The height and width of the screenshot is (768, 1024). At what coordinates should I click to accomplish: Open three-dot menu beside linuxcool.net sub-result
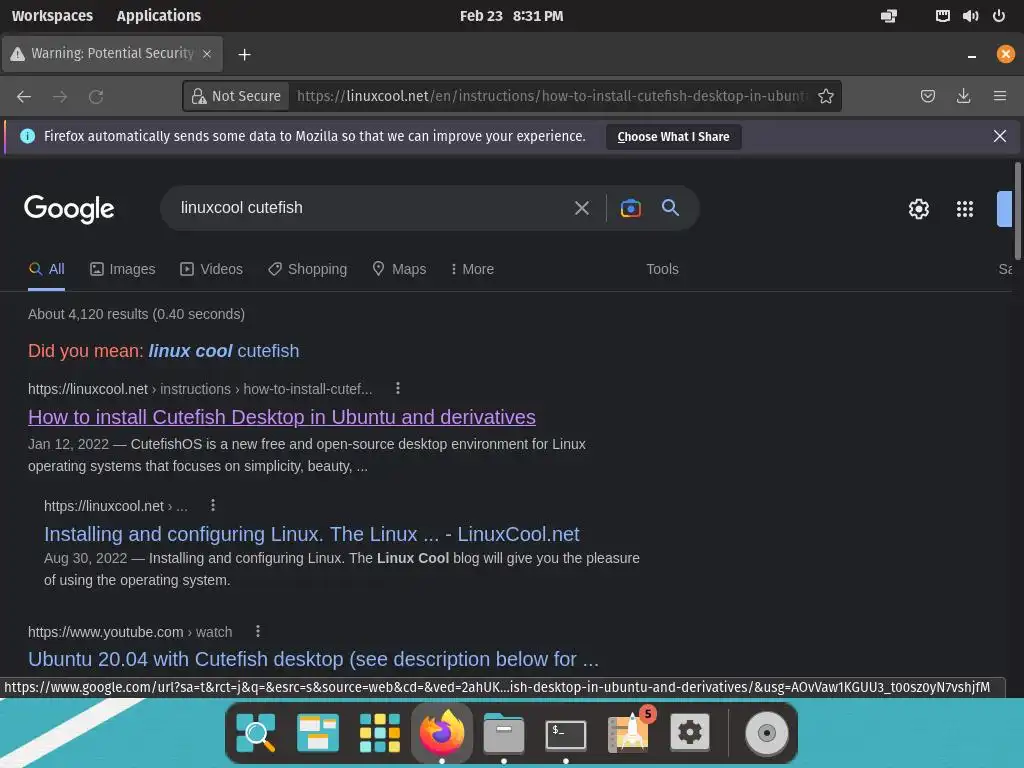click(x=213, y=505)
